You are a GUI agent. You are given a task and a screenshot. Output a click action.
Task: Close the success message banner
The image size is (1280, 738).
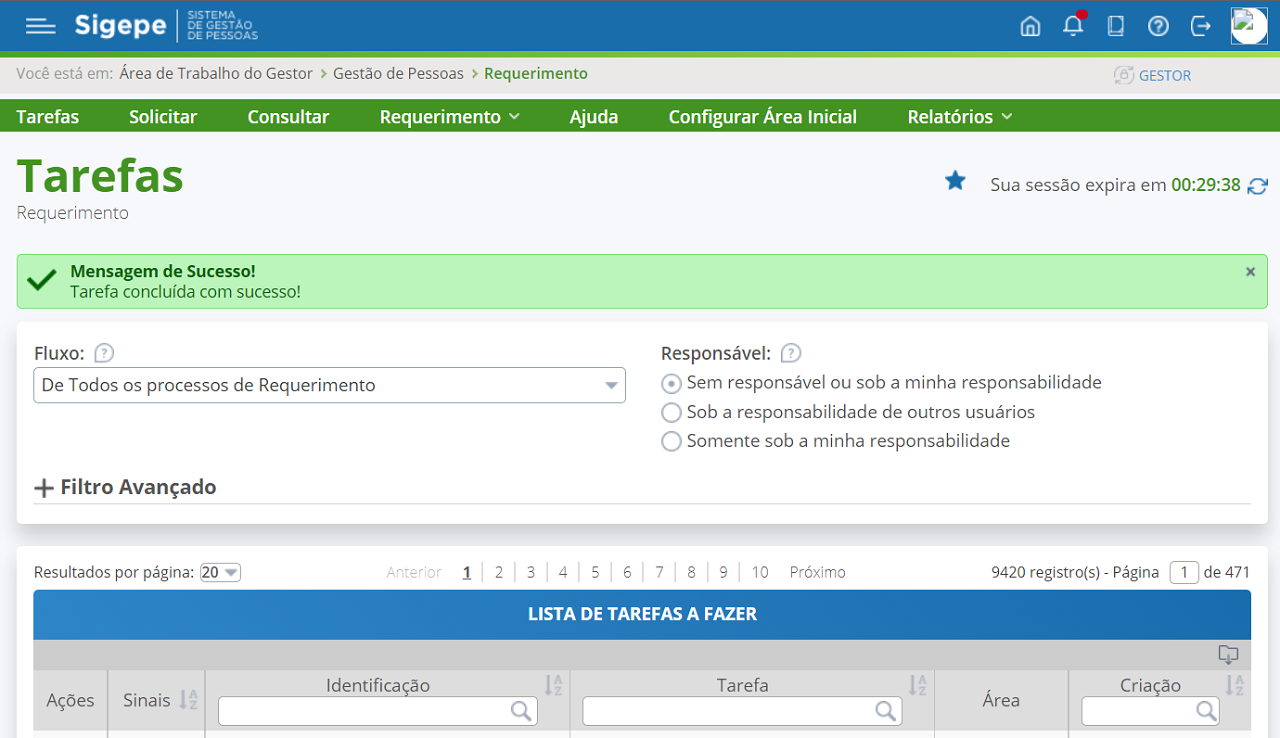coord(1250,271)
